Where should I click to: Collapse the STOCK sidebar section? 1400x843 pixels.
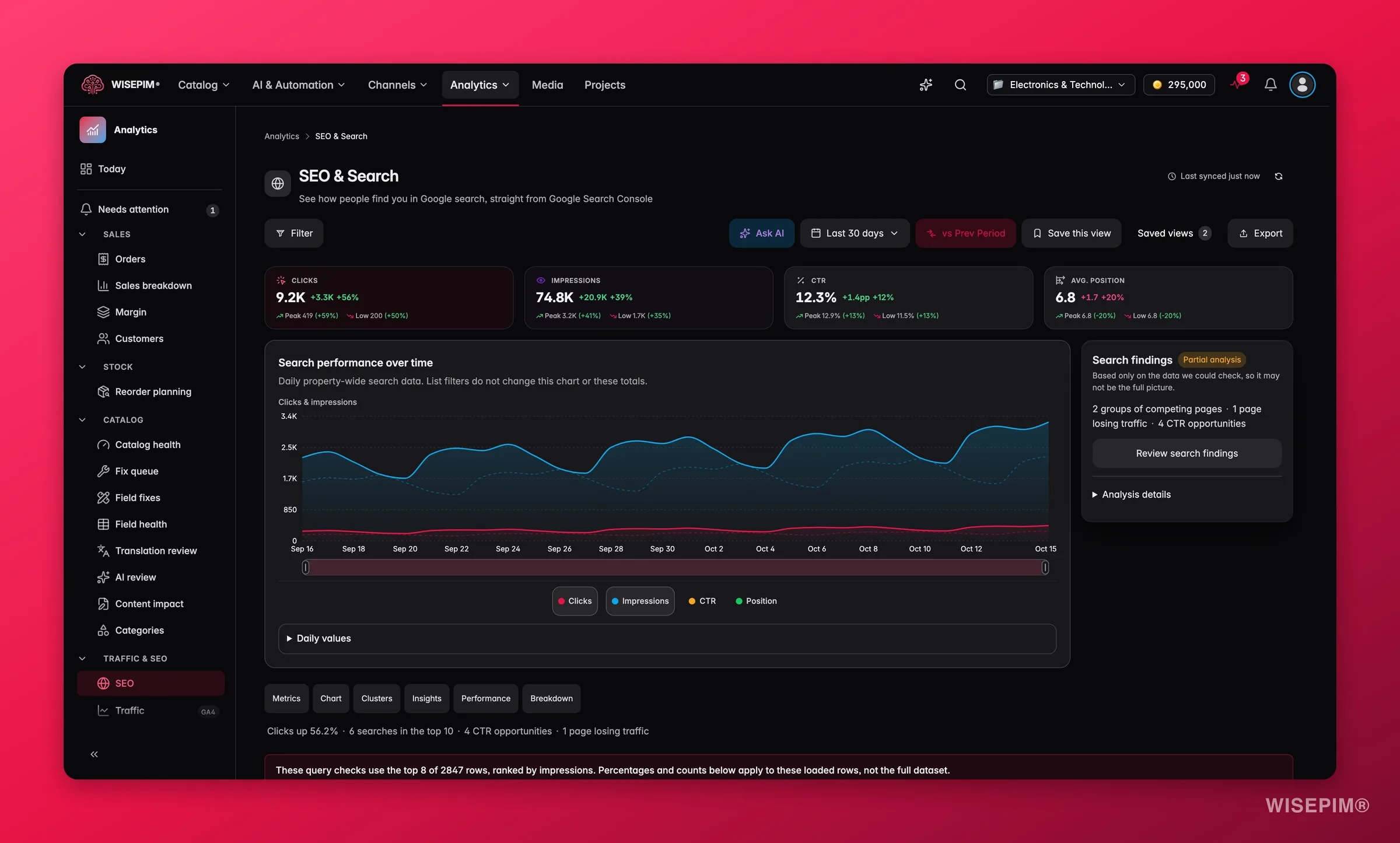82,367
